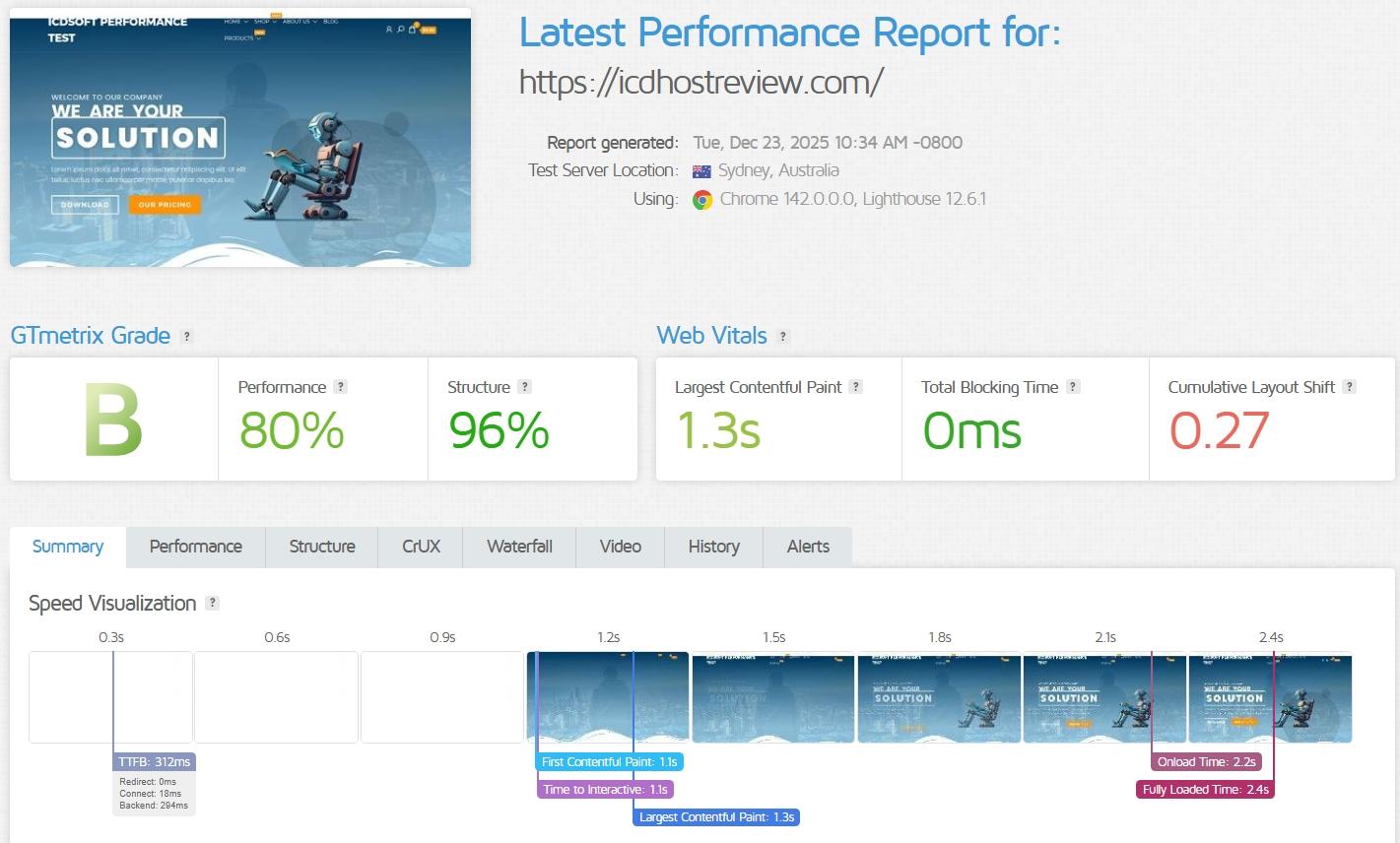Open the Alerts tab

809,547
